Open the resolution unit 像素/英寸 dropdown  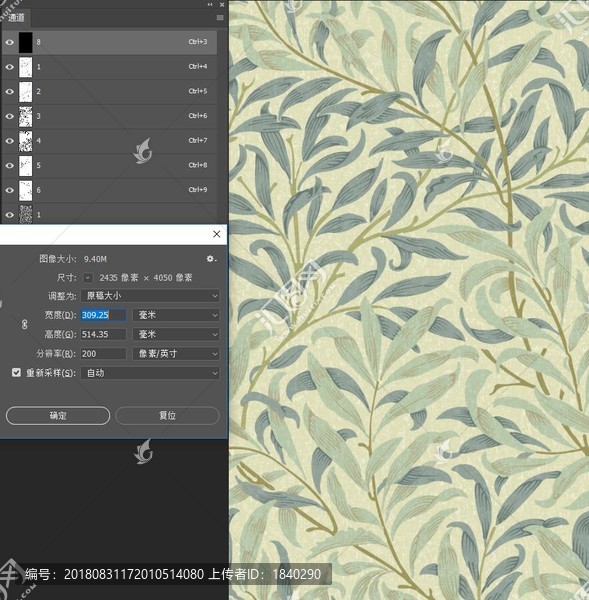click(x=176, y=354)
